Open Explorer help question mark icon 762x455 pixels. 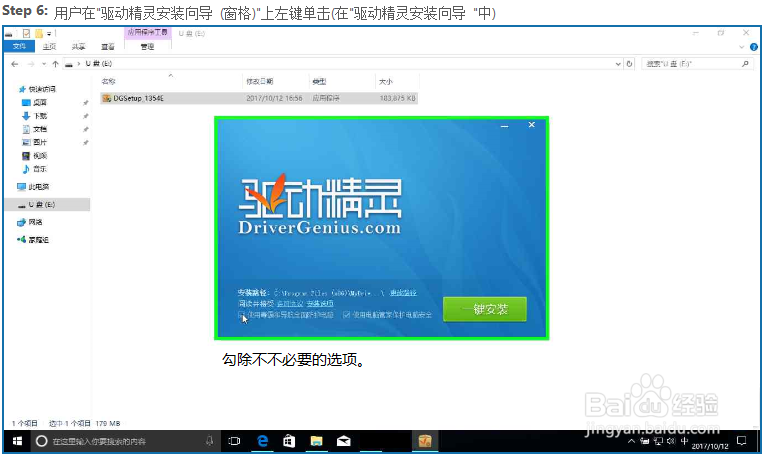[754, 47]
